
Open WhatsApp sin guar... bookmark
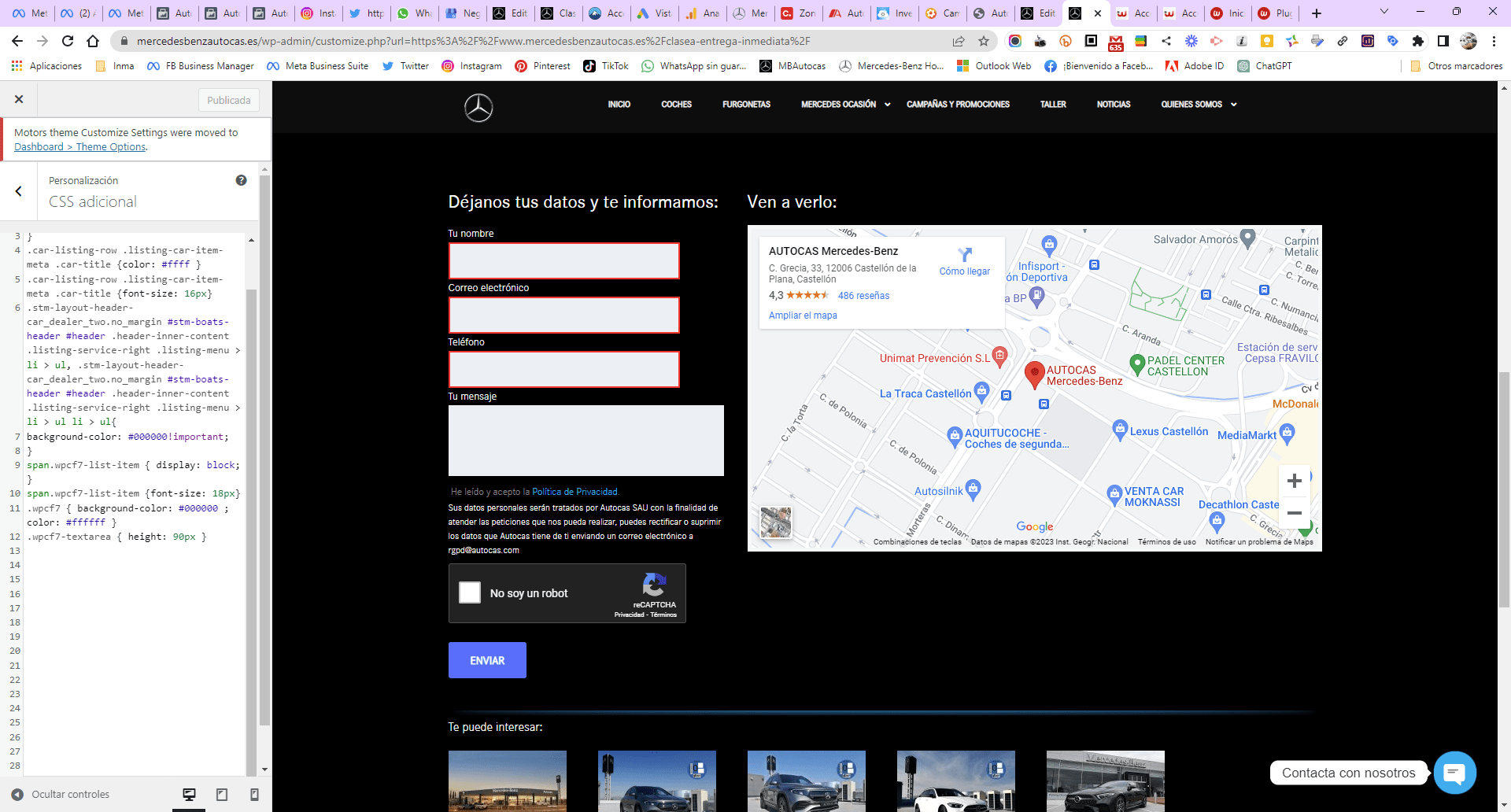point(695,66)
